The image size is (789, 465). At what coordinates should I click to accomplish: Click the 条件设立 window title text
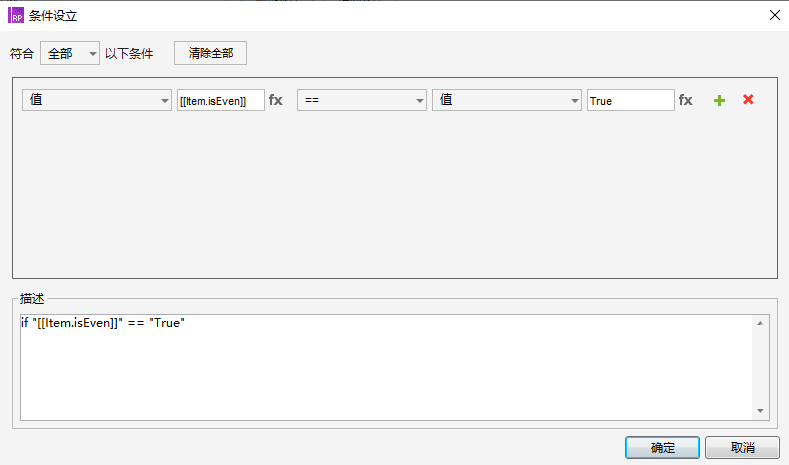click(53, 16)
